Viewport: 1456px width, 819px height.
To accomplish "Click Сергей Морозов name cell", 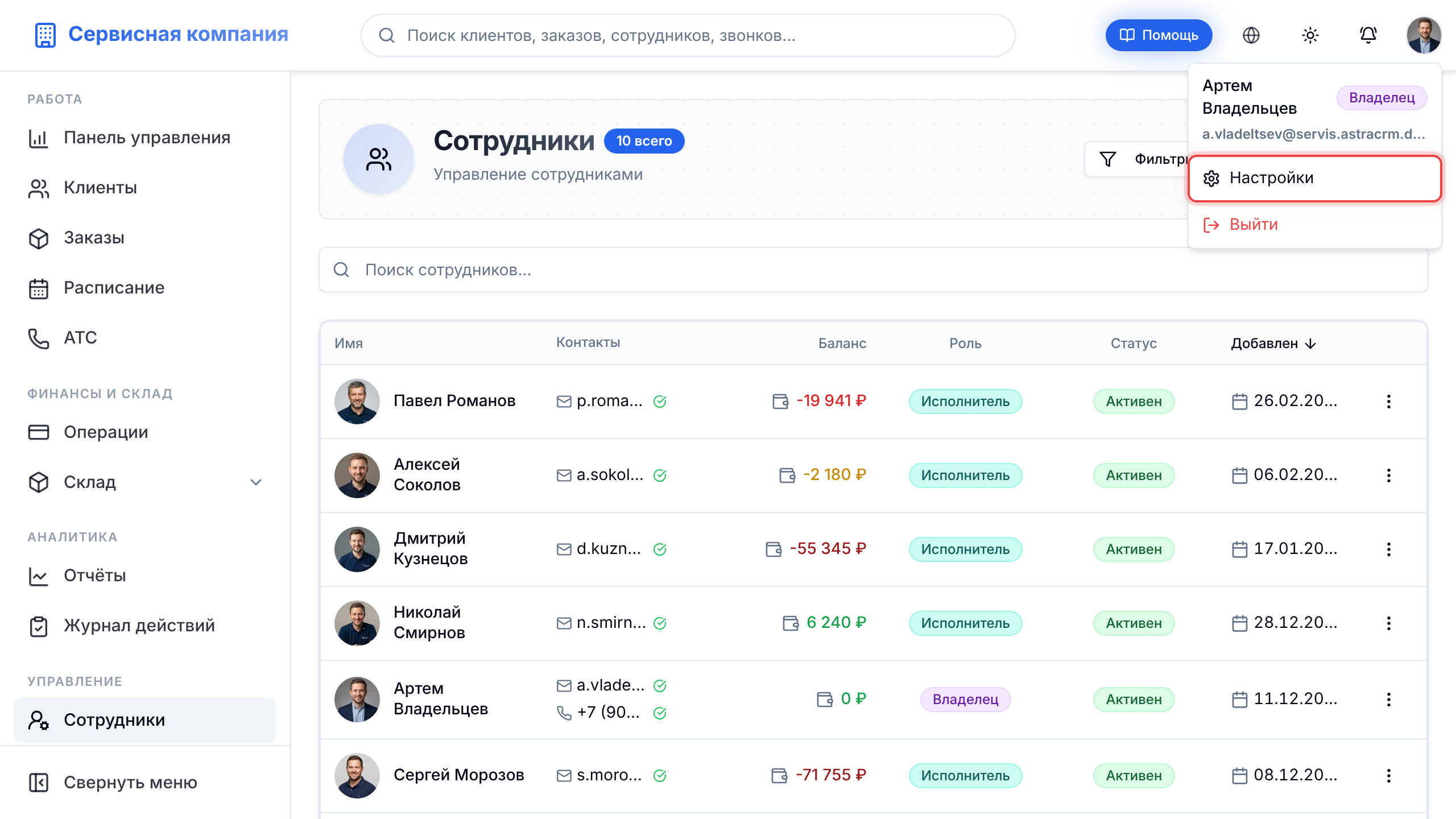I will pyautogui.click(x=458, y=775).
